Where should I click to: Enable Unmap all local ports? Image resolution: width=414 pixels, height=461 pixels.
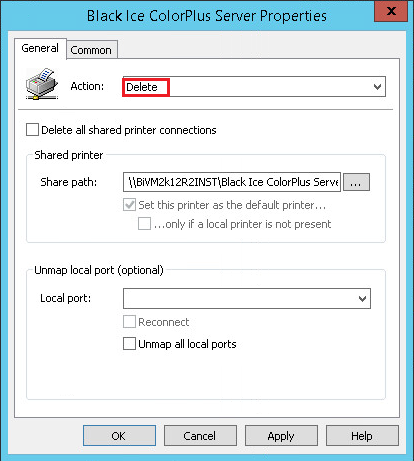coord(129,344)
